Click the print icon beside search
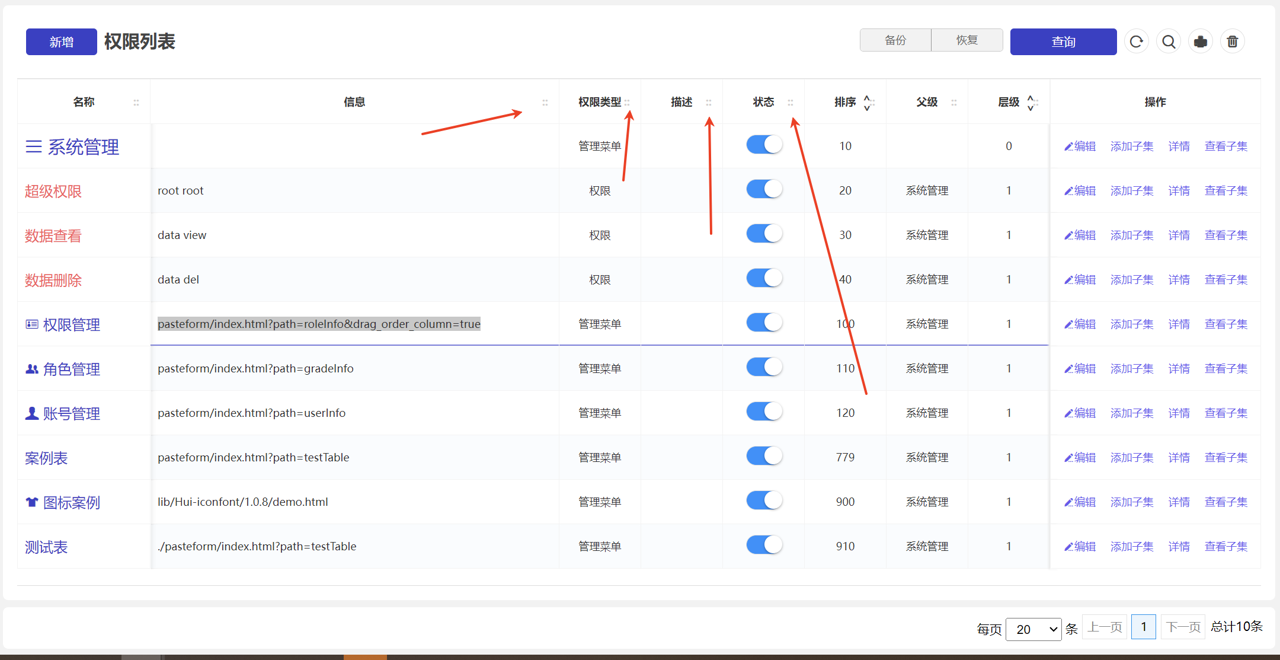 point(1200,42)
